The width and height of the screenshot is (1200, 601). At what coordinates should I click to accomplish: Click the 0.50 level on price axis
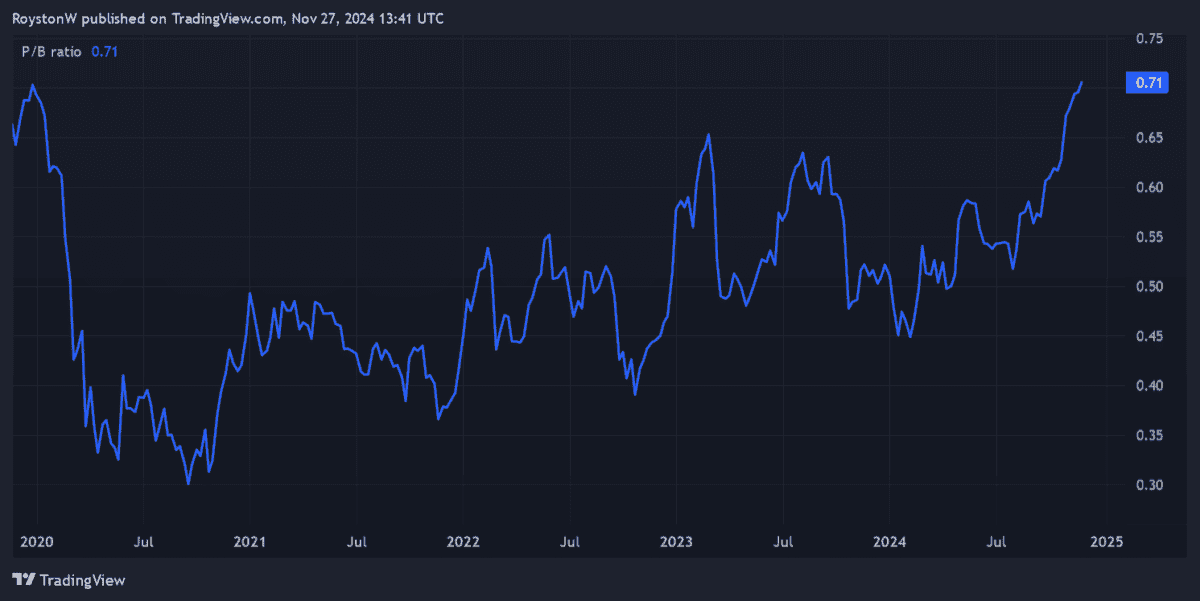click(1149, 287)
